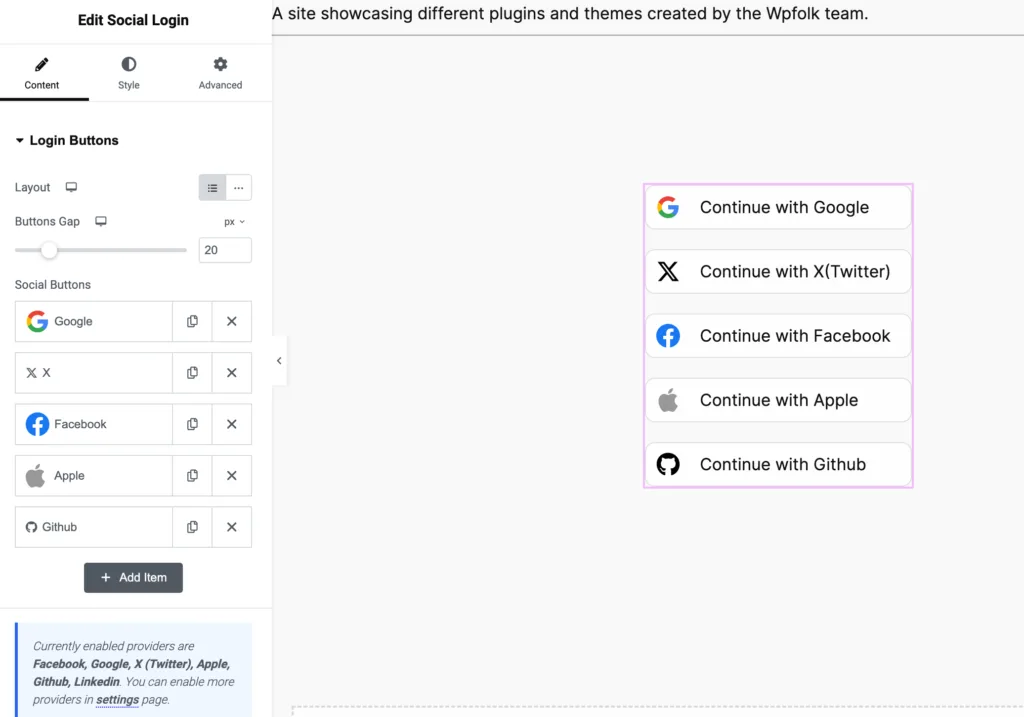Image resolution: width=1024 pixels, height=717 pixels.
Task: Click responsive device icon next to Buttons Gap
Action: pos(101,221)
